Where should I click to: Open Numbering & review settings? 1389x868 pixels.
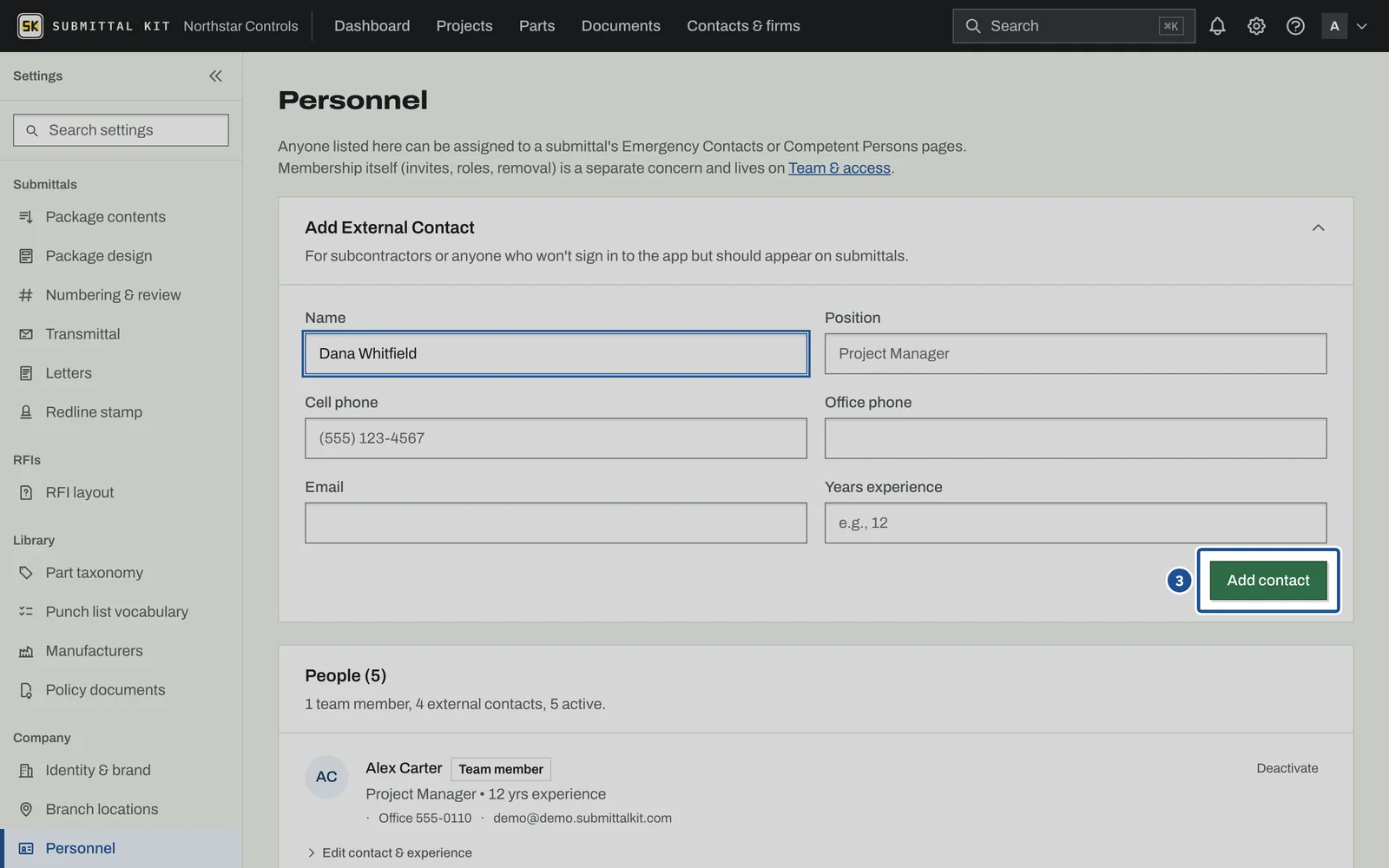121,295
